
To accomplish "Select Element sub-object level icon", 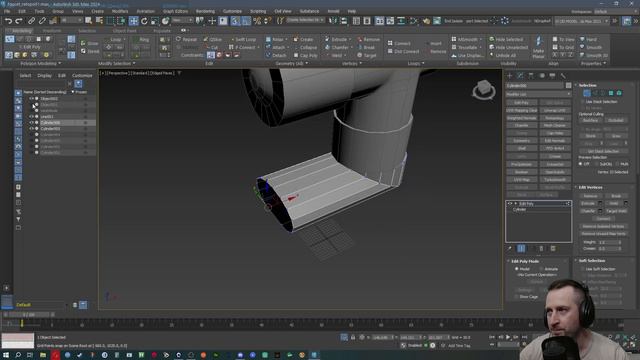I will tap(619, 93).
